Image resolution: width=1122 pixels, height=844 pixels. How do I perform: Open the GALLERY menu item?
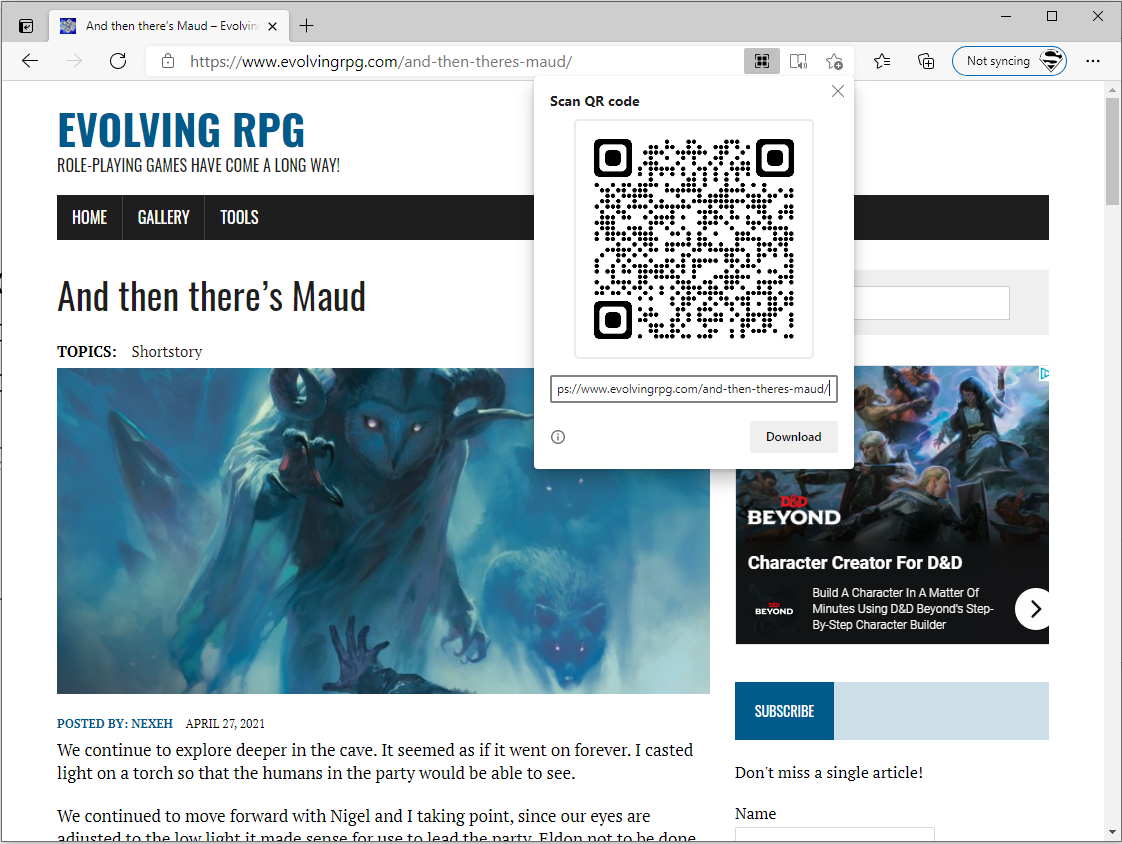point(164,218)
